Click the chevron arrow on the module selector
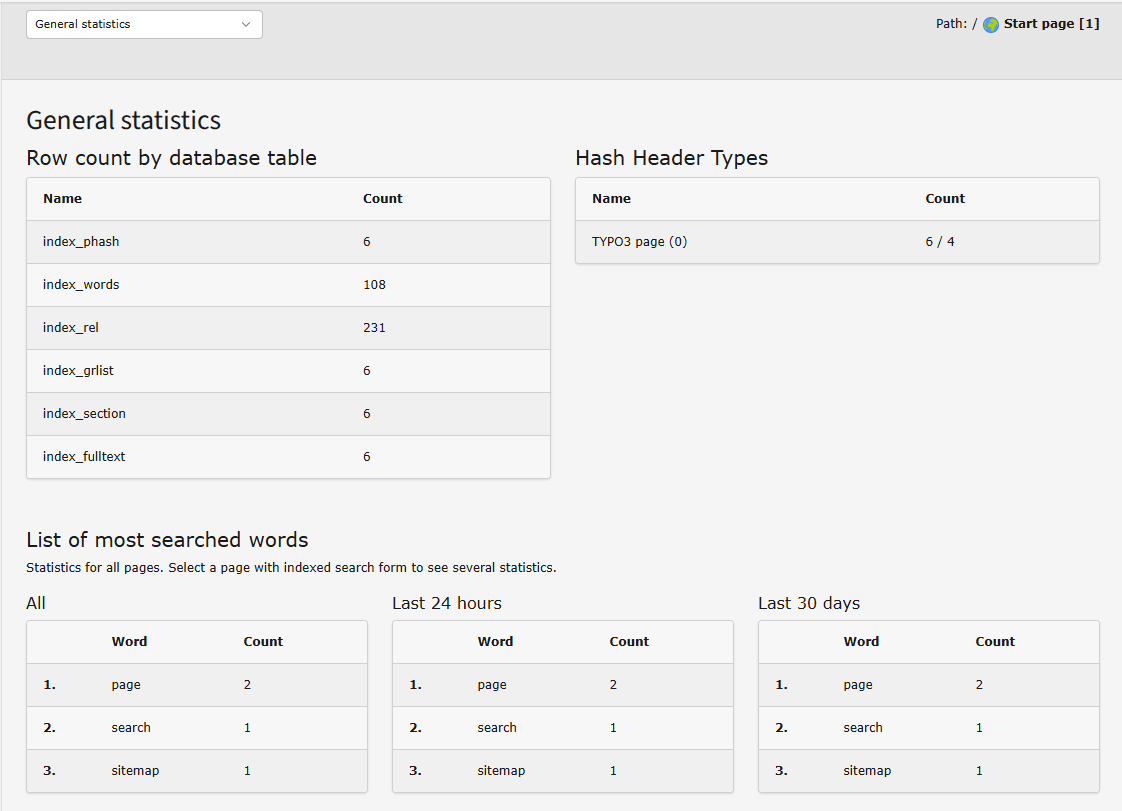This screenshot has height=811, width=1122. 246,24
